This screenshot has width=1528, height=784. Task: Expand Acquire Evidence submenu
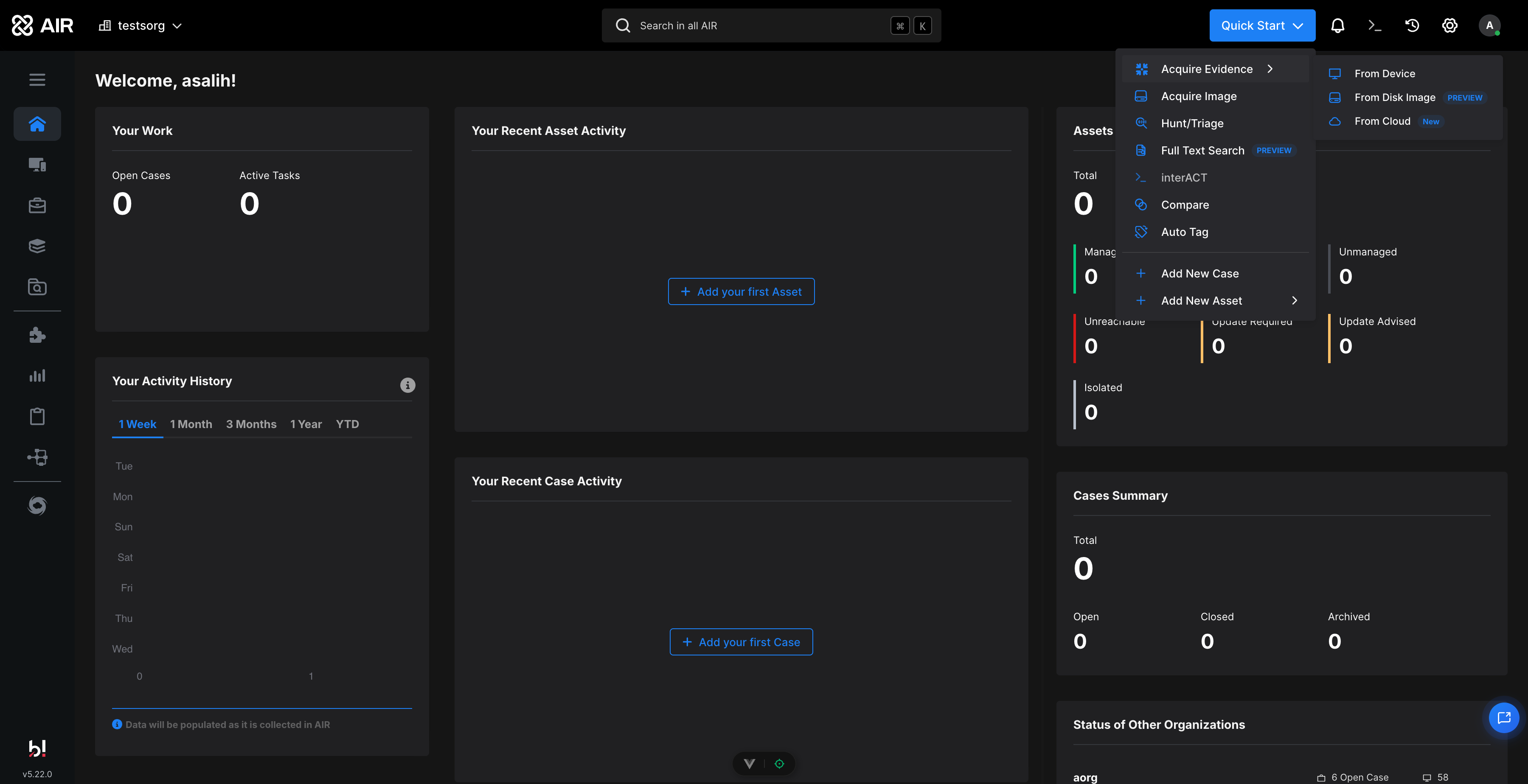click(1216, 69)
